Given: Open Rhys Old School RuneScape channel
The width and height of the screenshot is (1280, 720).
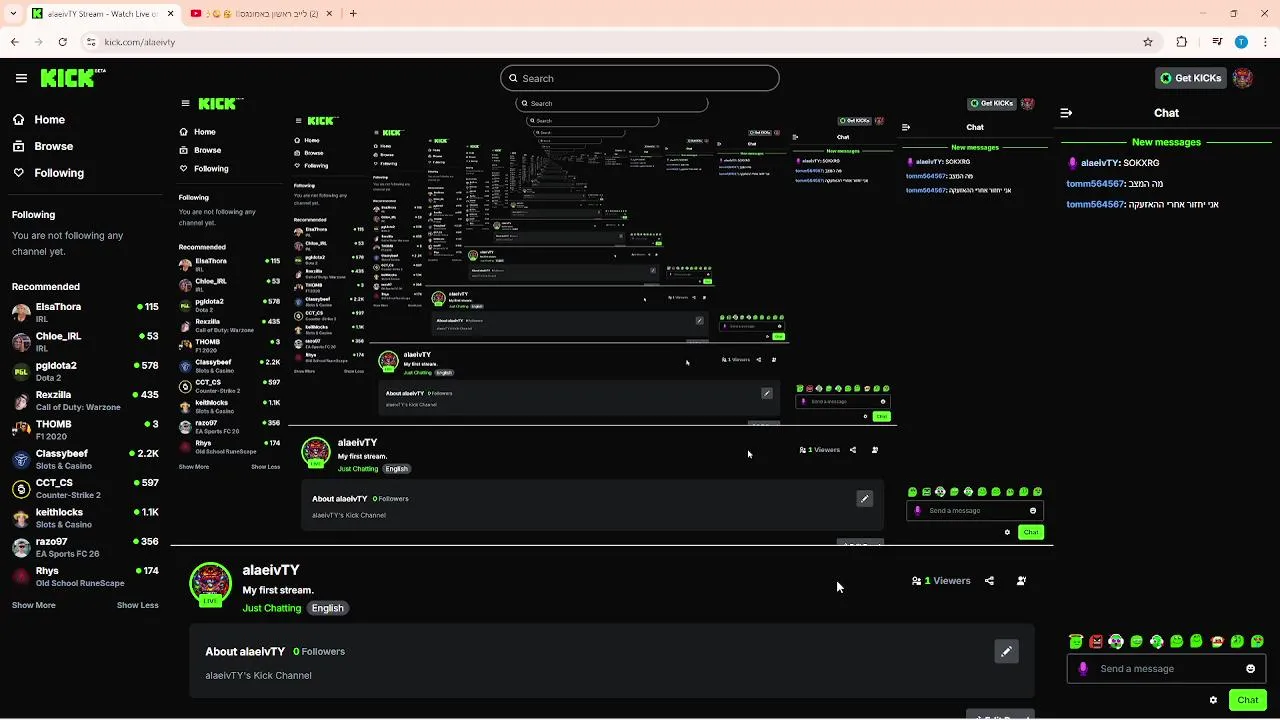Looking at the screenshot, I should (85, 577).
